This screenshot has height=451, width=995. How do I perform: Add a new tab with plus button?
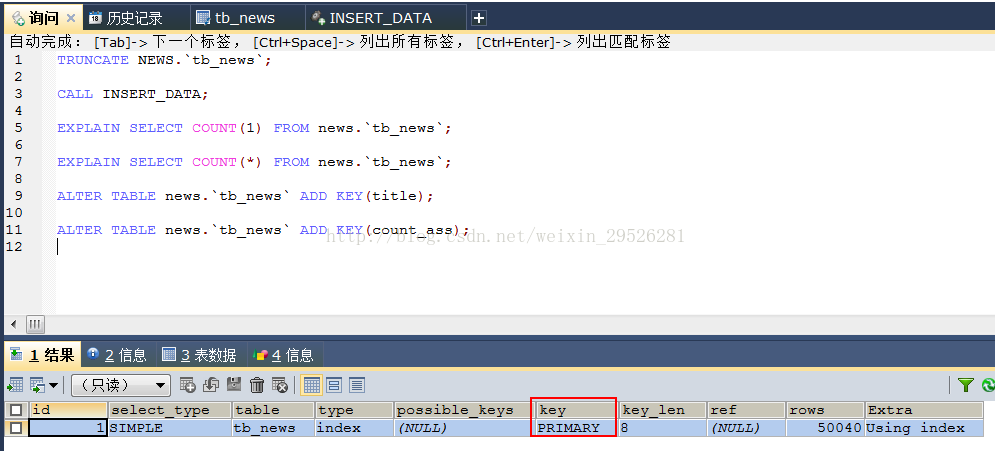click(479, 18)
